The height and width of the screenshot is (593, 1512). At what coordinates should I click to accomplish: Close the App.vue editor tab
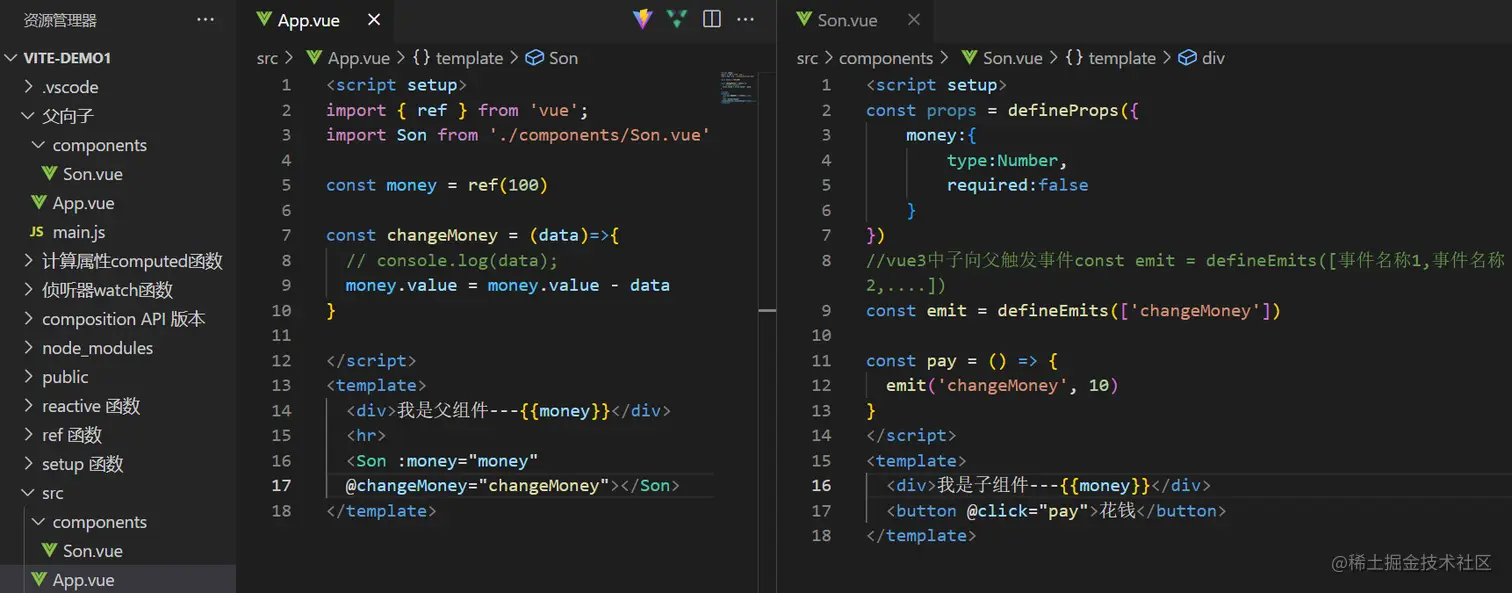374,20
